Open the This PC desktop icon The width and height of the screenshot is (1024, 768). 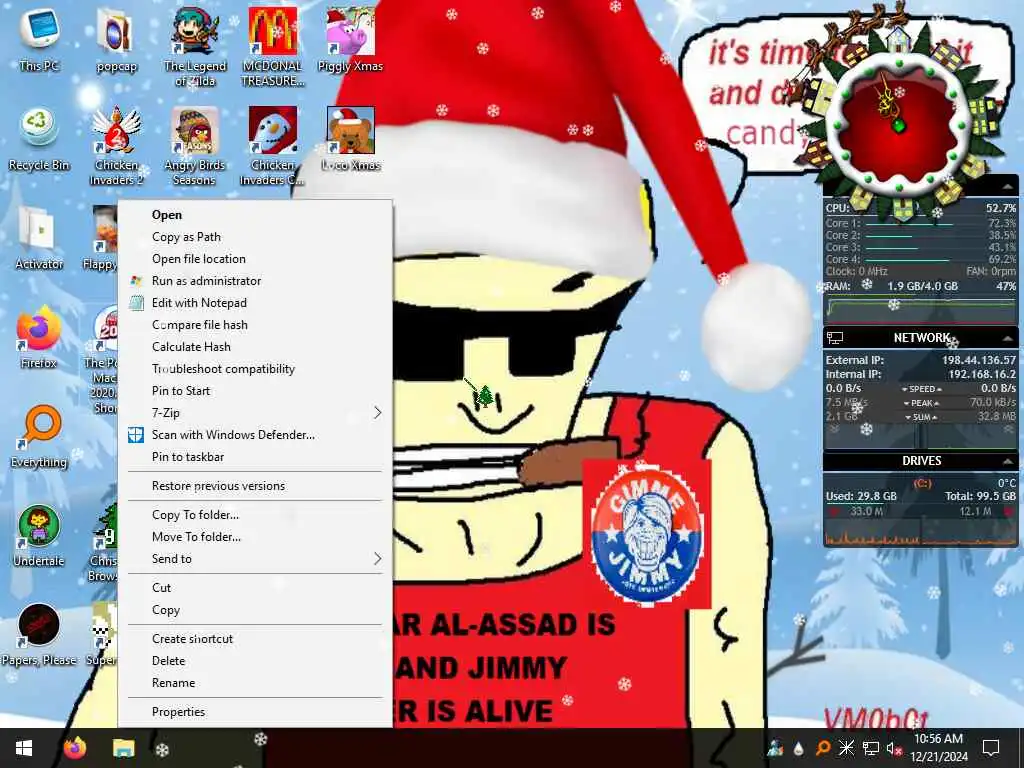point(39,39)
